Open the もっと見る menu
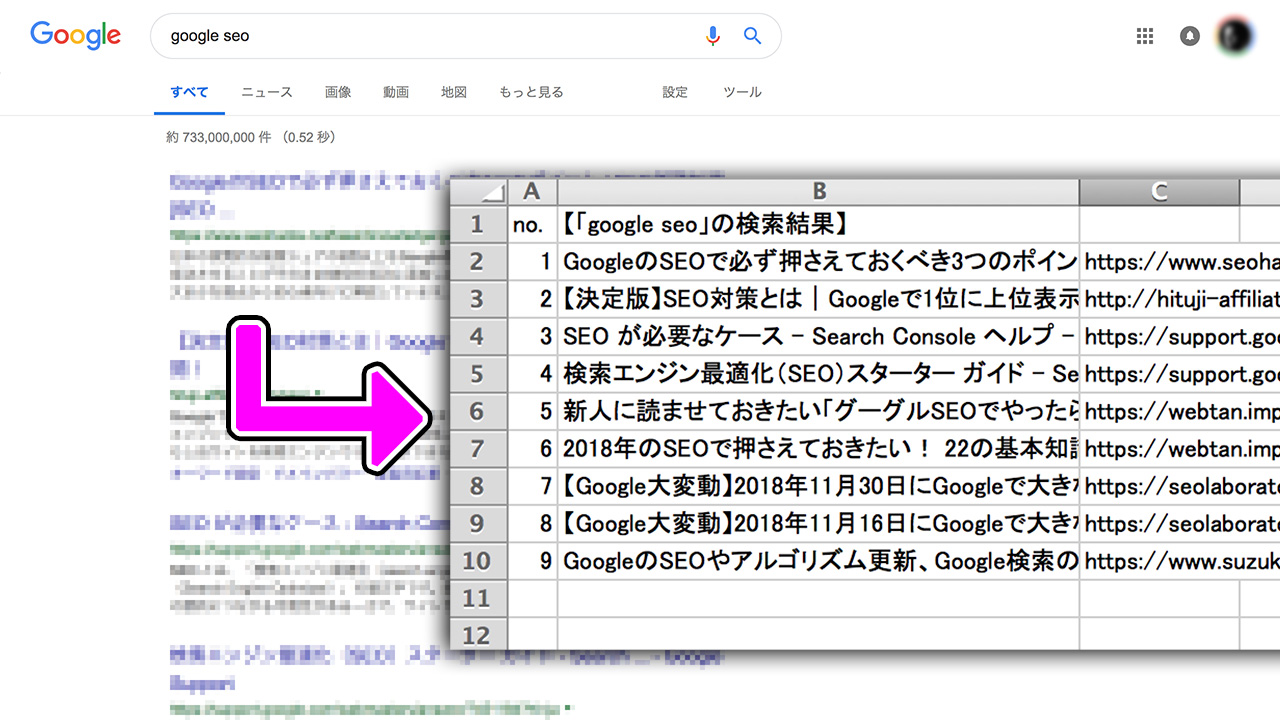This screenshot has height=720, width=1280. 531,92
